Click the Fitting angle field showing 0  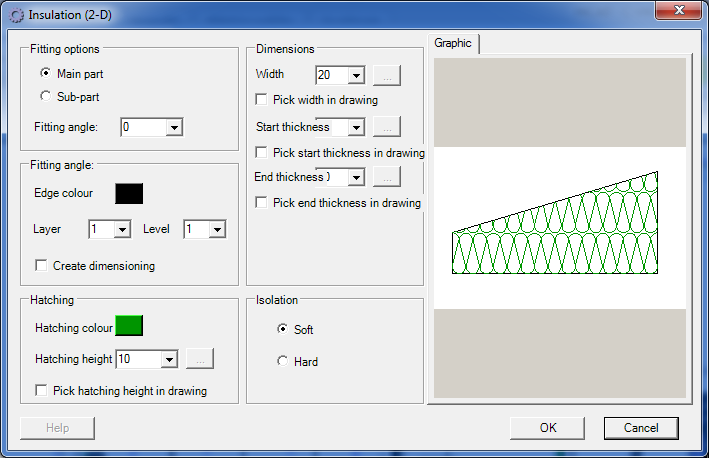144,127
